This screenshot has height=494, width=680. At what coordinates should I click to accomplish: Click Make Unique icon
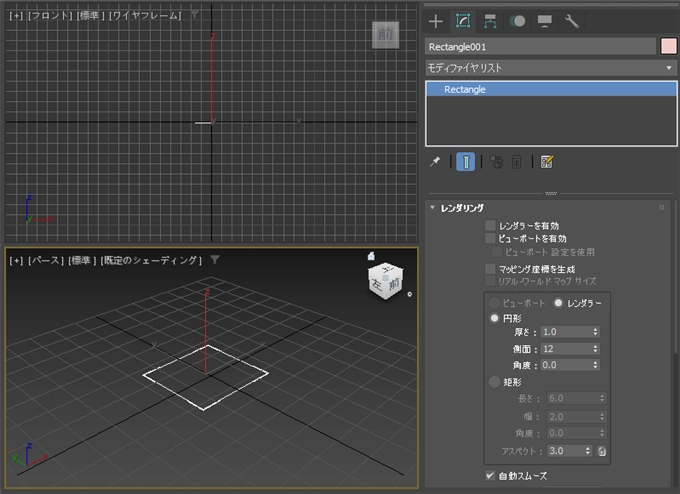pyautogui.click(x=496, y=162)
